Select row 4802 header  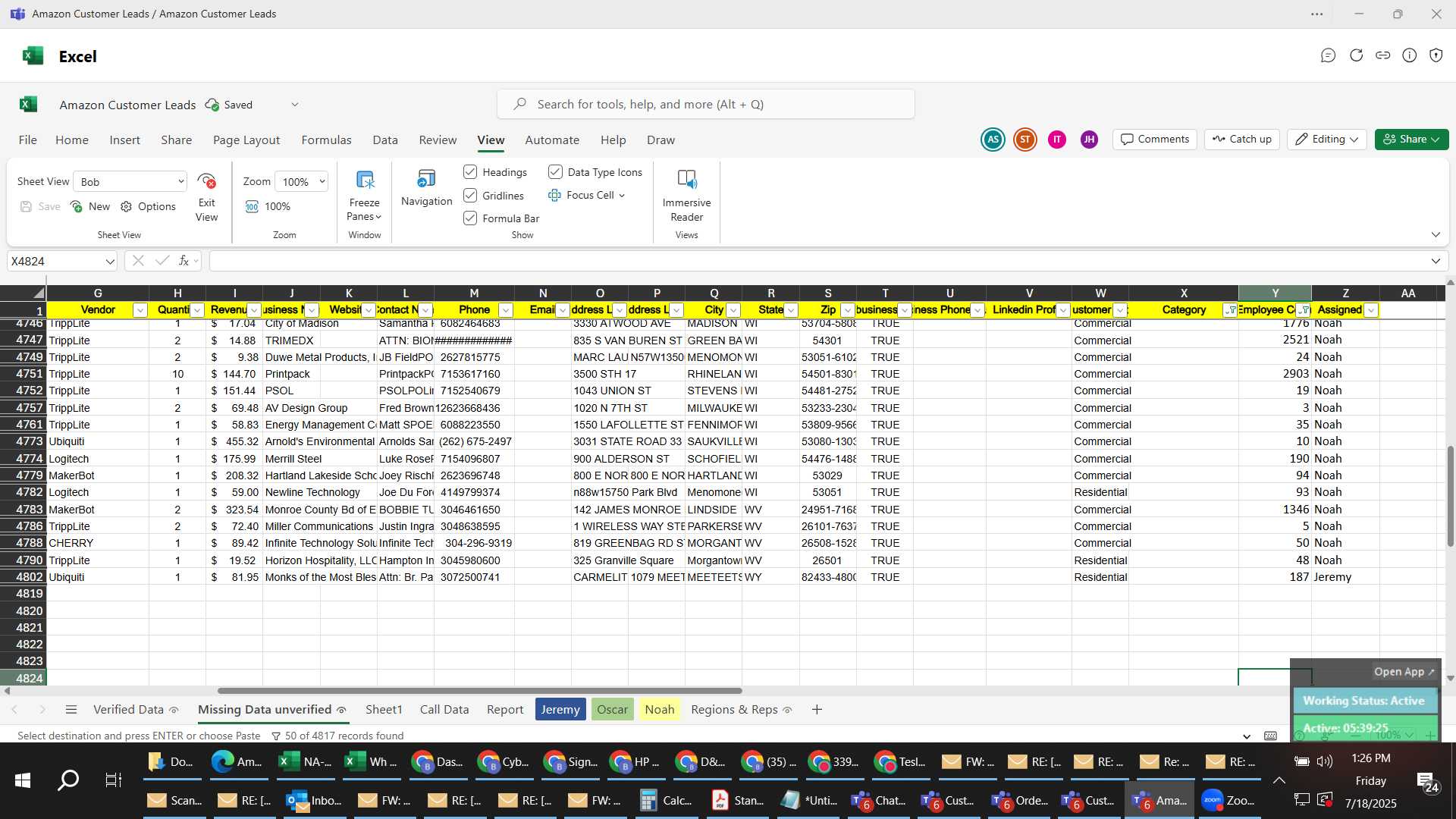24,577
